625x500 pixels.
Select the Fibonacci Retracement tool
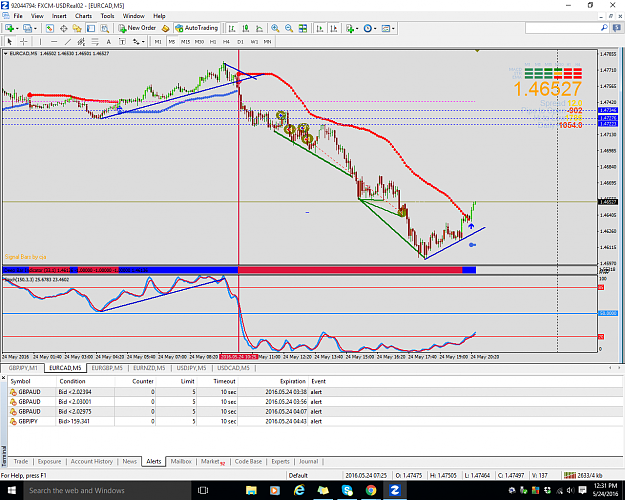pos(95,41)
